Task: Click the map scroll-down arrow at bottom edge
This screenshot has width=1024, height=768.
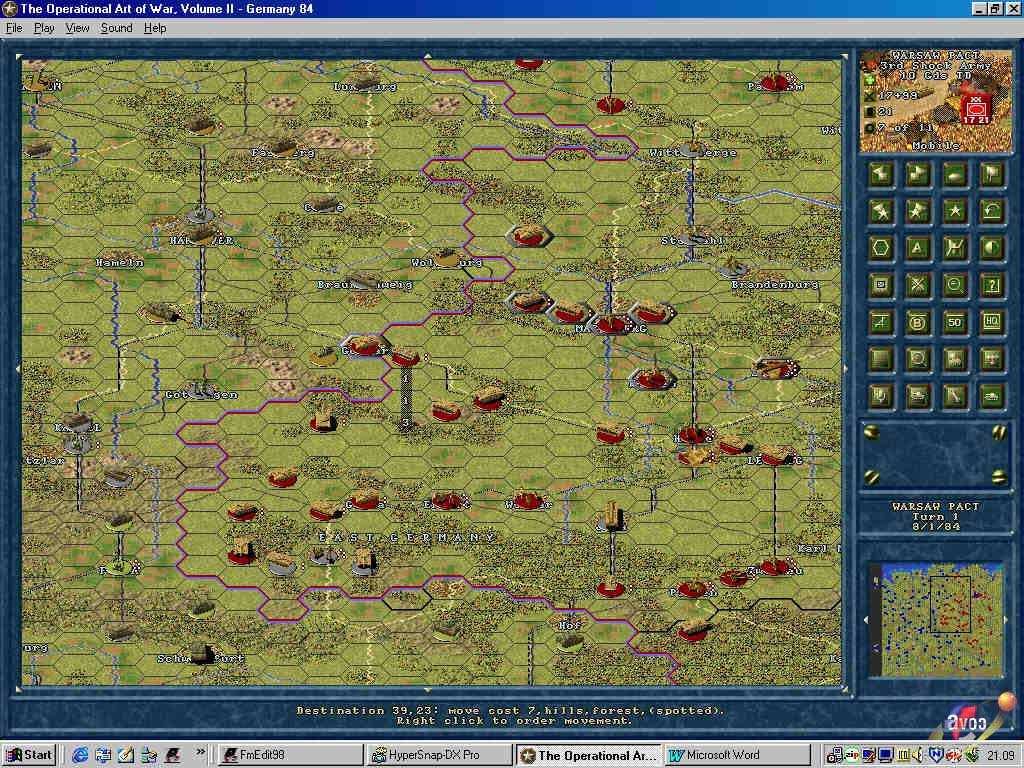Action: click(428, 690)
